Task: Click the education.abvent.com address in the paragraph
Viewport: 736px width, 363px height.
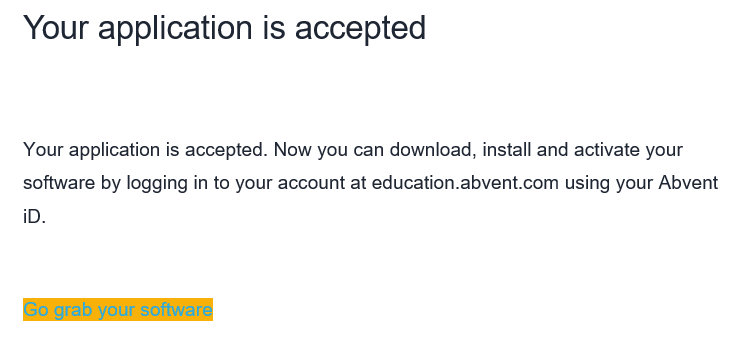Action: pyautogui.click(x=465, y=183)
